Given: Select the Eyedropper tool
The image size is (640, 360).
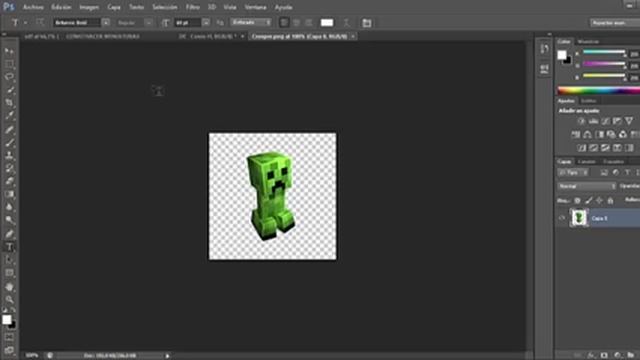Looking at the screenshot, I should tap(9, 116).
